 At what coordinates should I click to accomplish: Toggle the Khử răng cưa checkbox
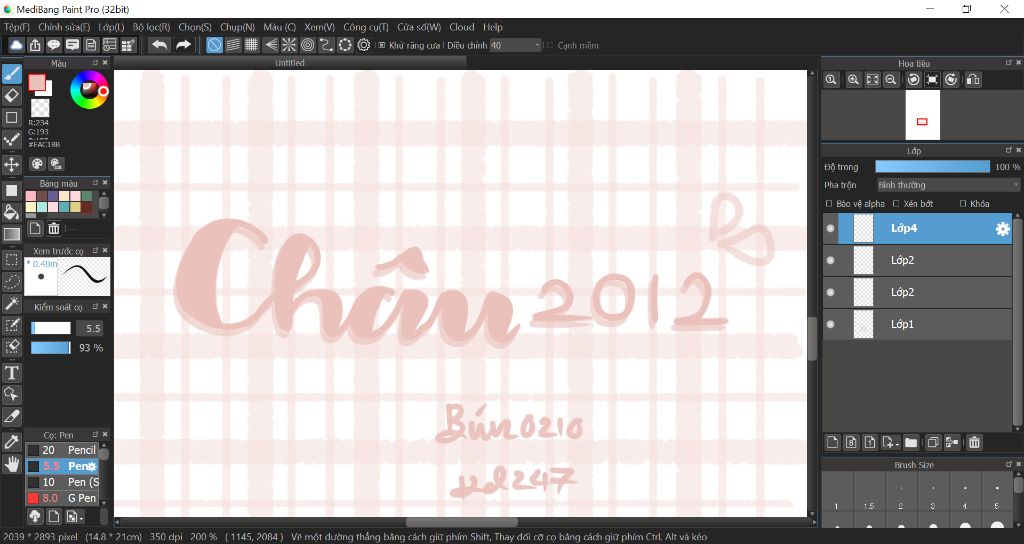pos(382,45)
